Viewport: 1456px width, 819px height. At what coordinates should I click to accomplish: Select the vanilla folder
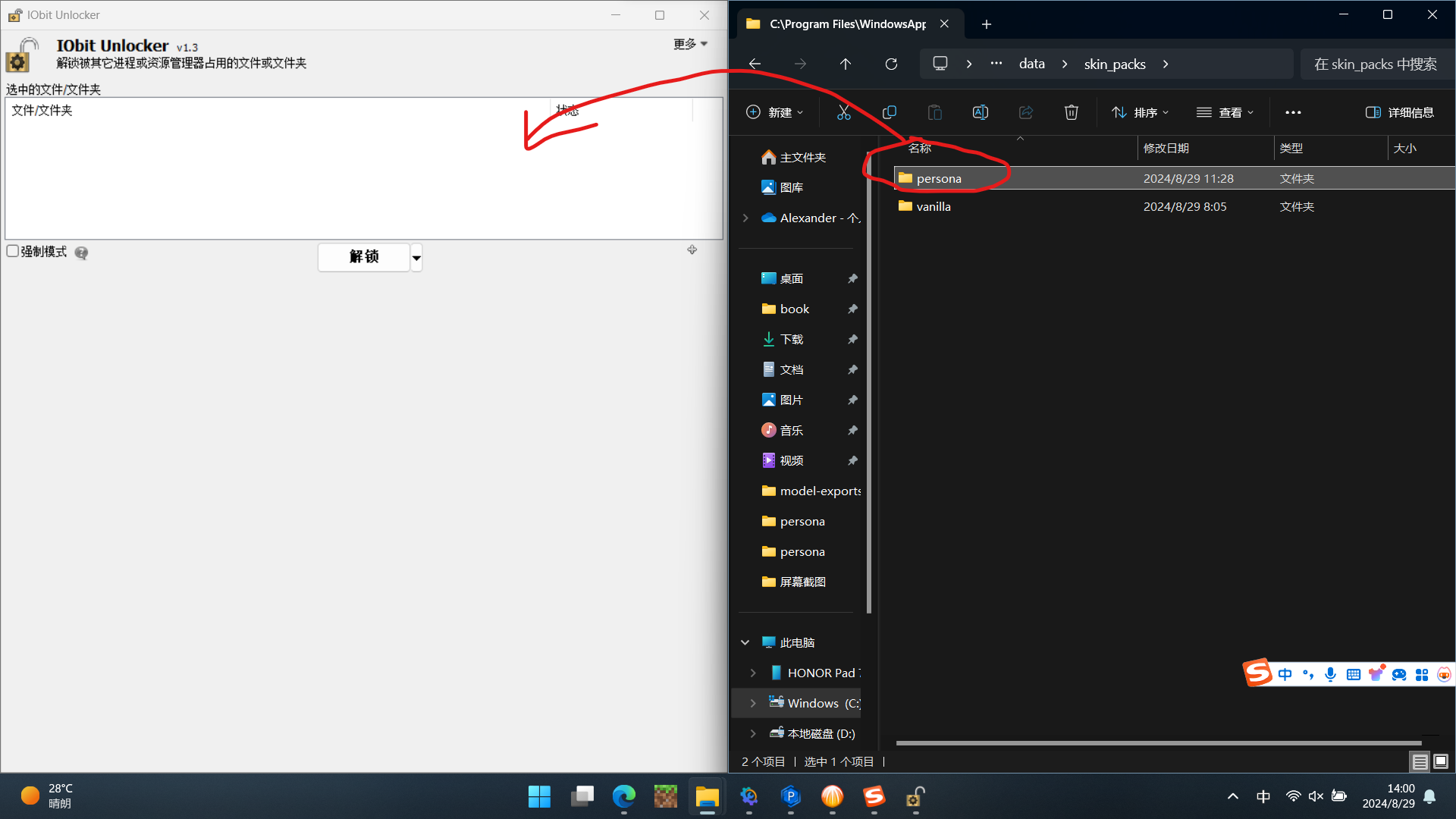tap(933, 206)
